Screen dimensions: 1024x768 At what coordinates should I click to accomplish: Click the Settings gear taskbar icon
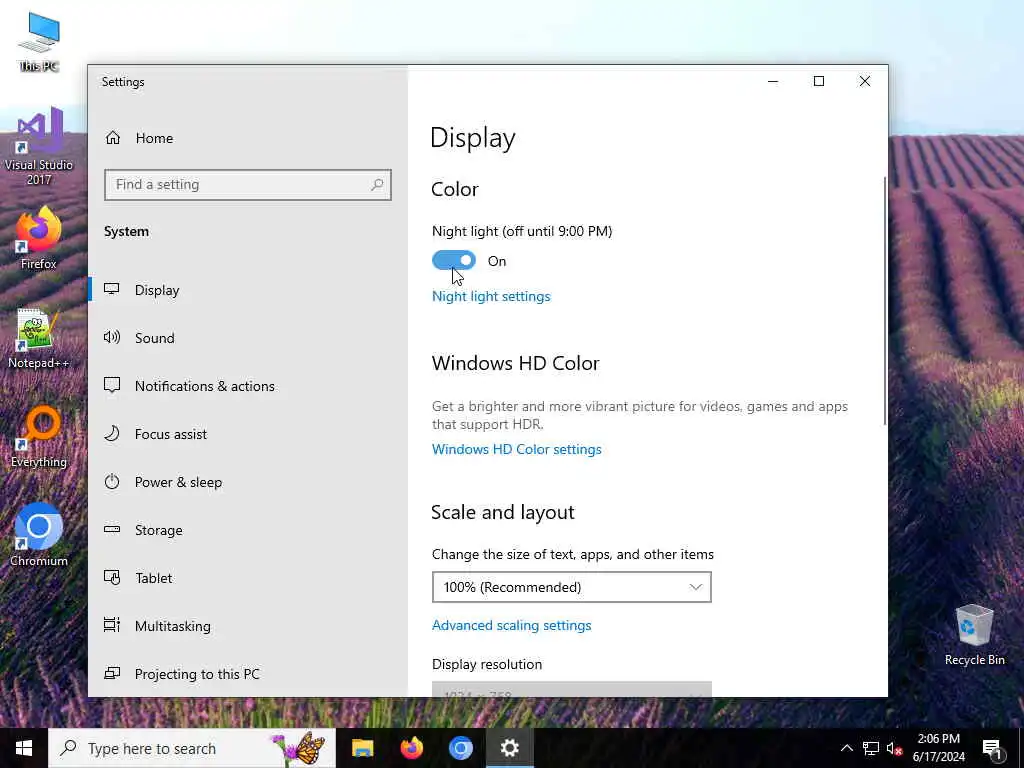click(509, 748)
